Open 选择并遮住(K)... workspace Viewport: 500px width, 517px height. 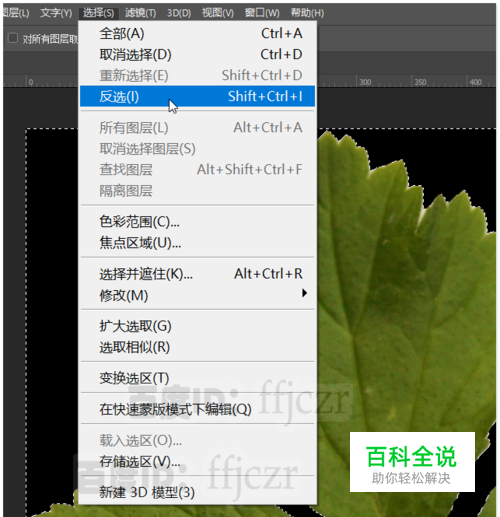[197, 274]
